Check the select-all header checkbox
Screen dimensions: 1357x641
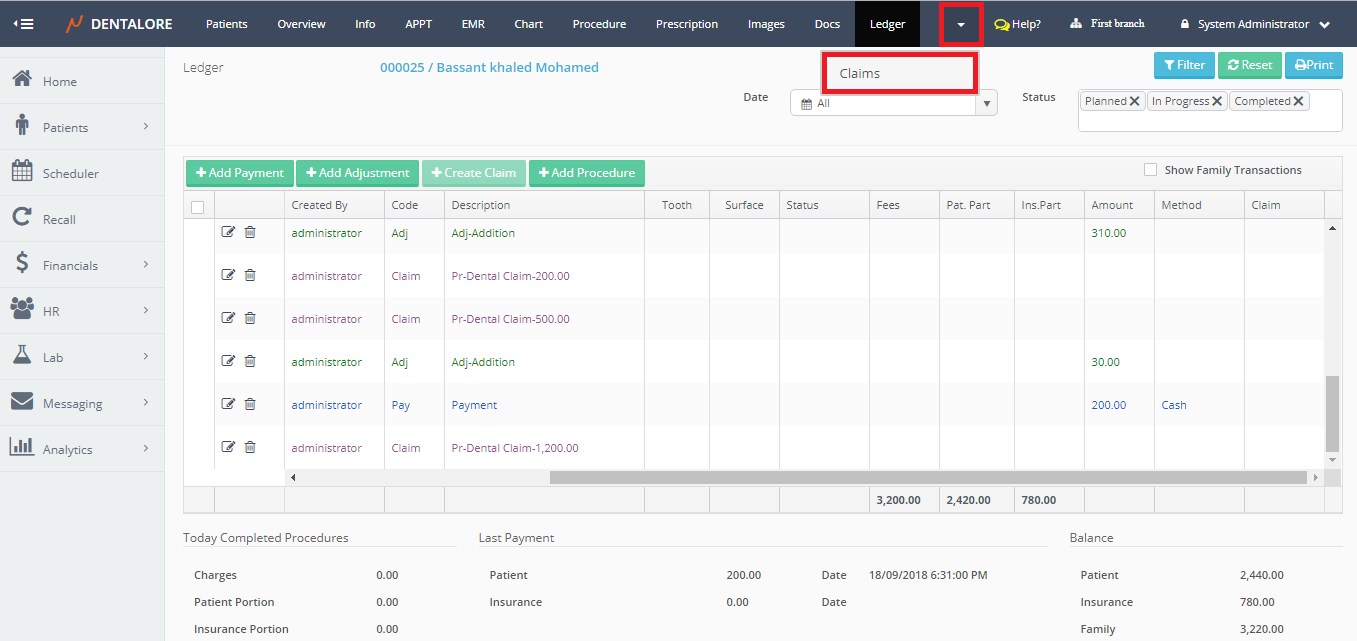198,207
